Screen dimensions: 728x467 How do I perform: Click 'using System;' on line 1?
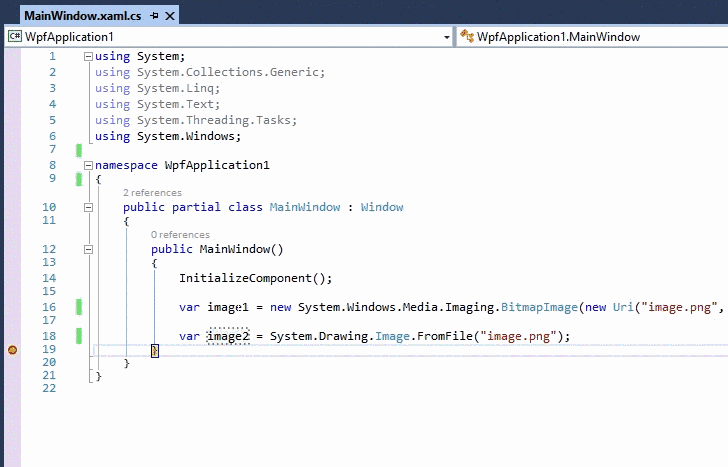coord(140,57)
